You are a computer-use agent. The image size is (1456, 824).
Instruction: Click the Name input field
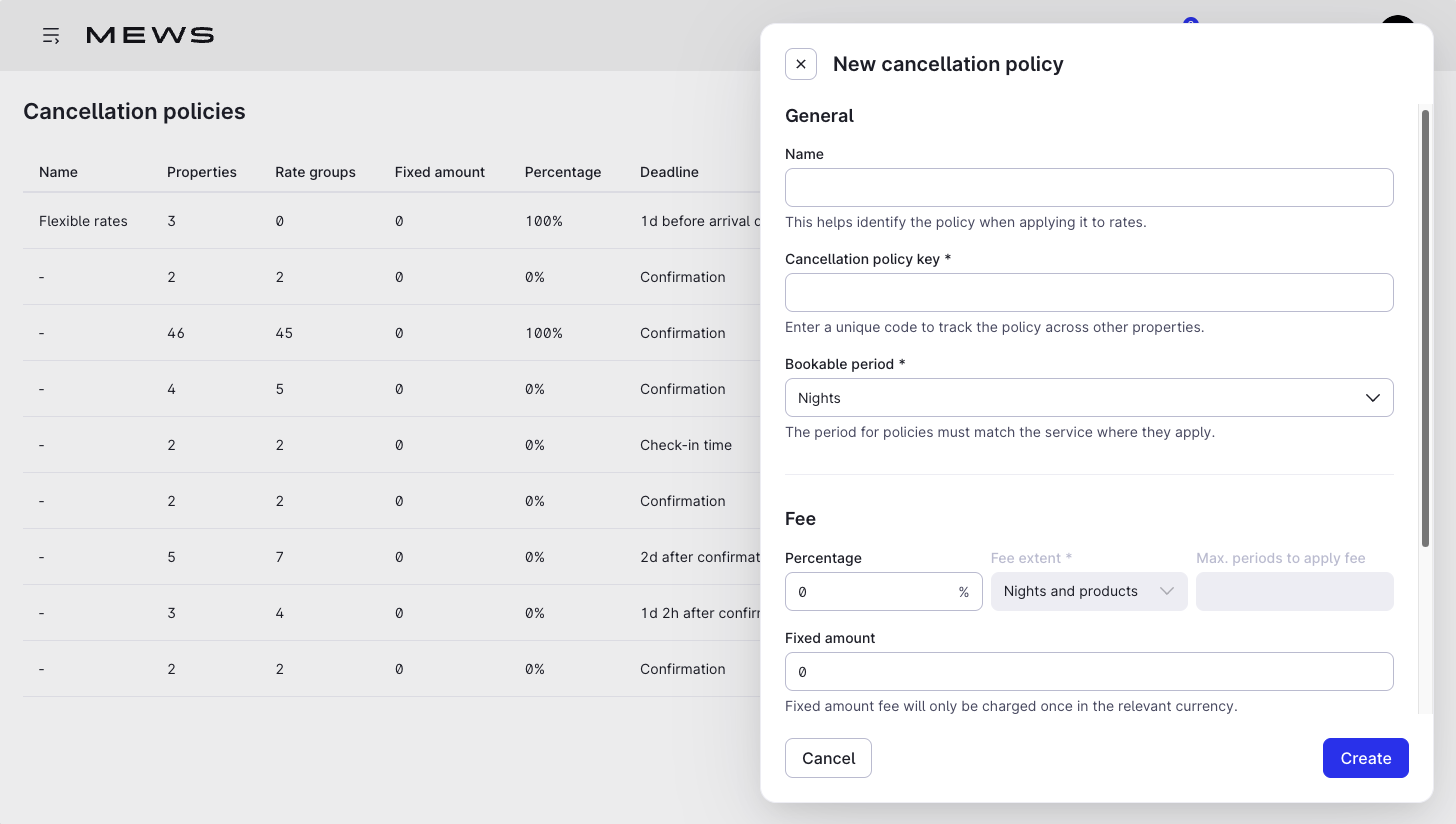pyautogui.click(x=1089, y=188)
